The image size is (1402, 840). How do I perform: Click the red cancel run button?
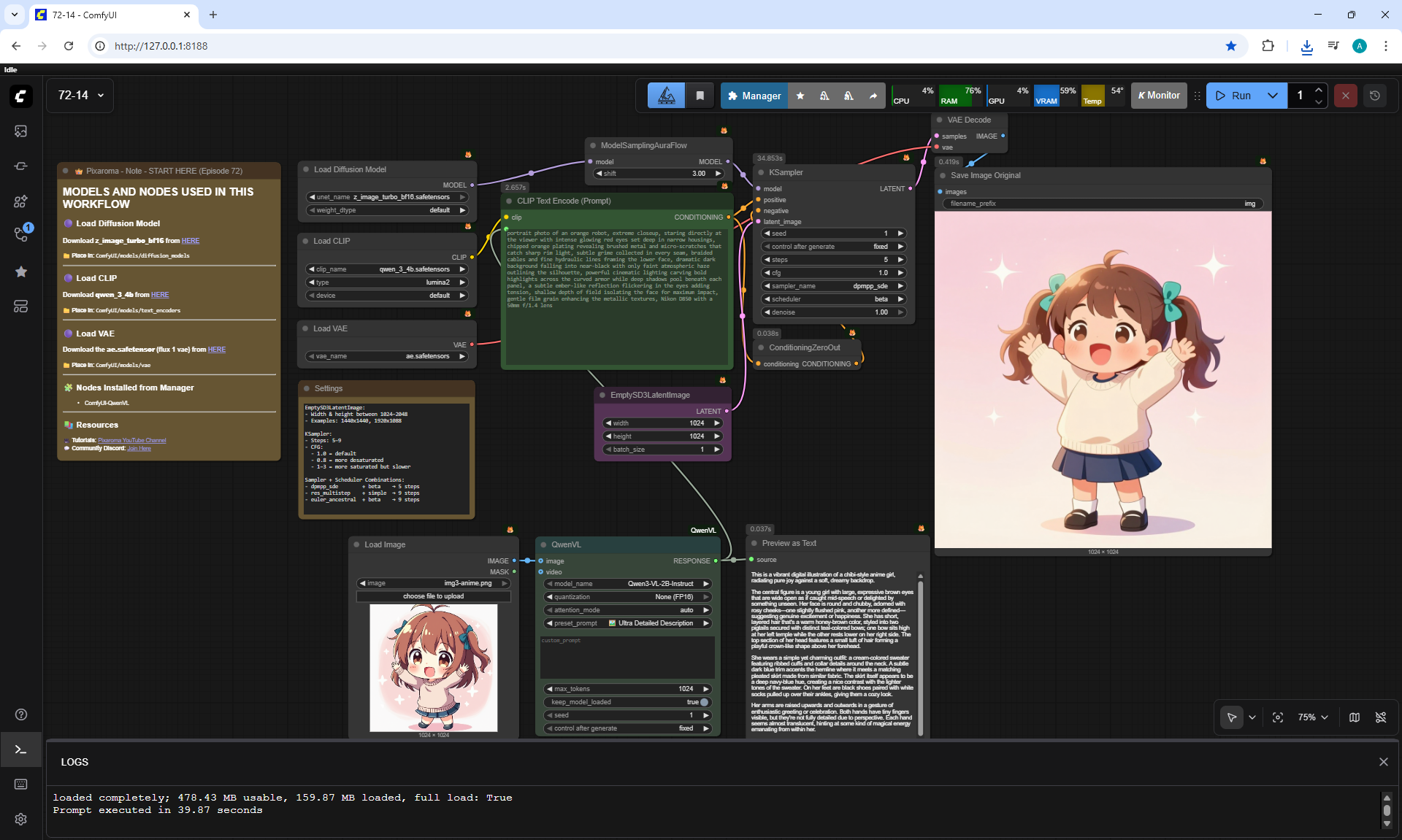tap(1345, 96)
